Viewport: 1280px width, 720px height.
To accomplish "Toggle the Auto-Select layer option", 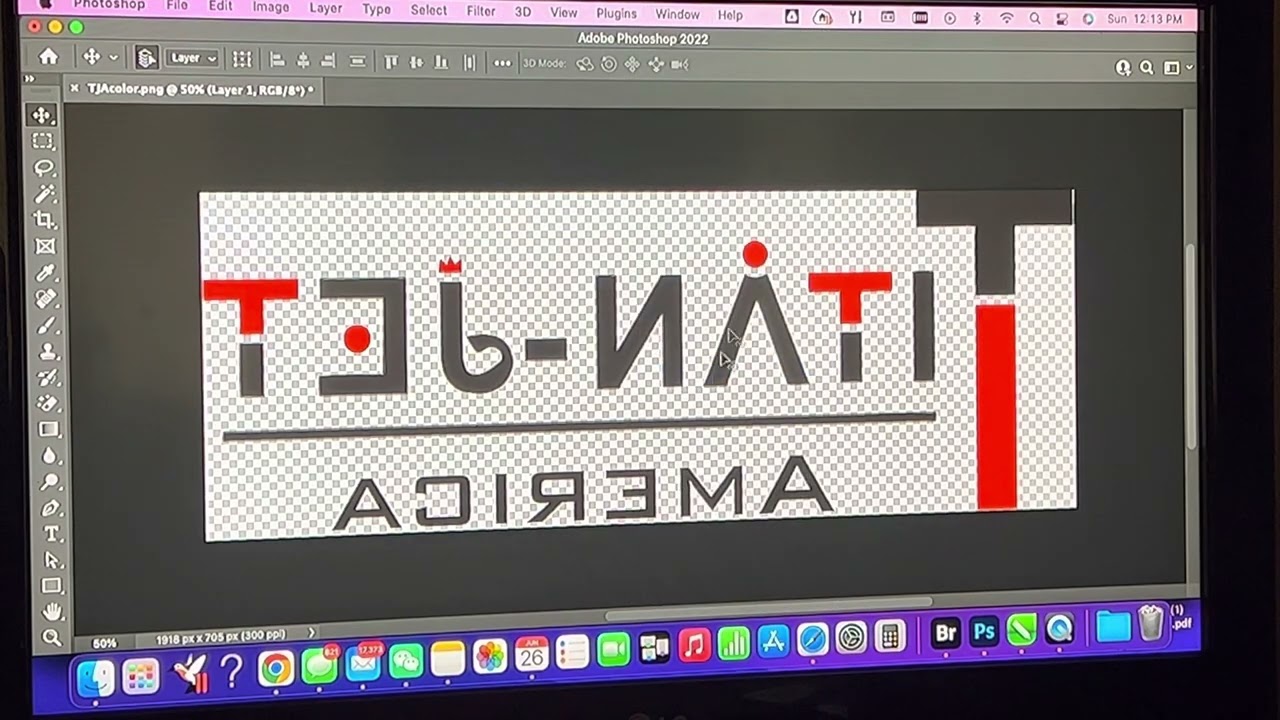I will pos(146,59).
